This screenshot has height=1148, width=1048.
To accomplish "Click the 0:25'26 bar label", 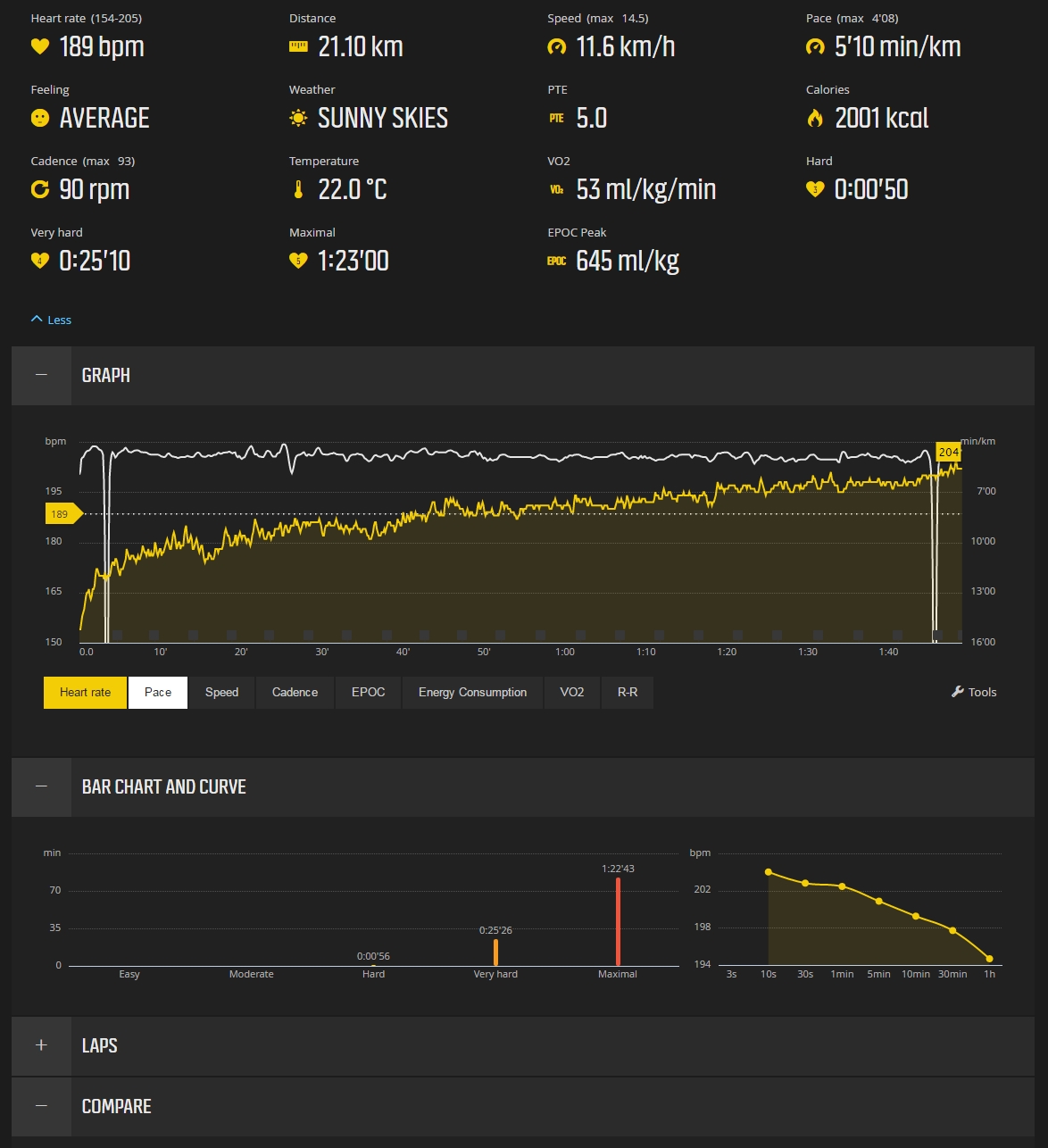I will click(x=495, y=930).
